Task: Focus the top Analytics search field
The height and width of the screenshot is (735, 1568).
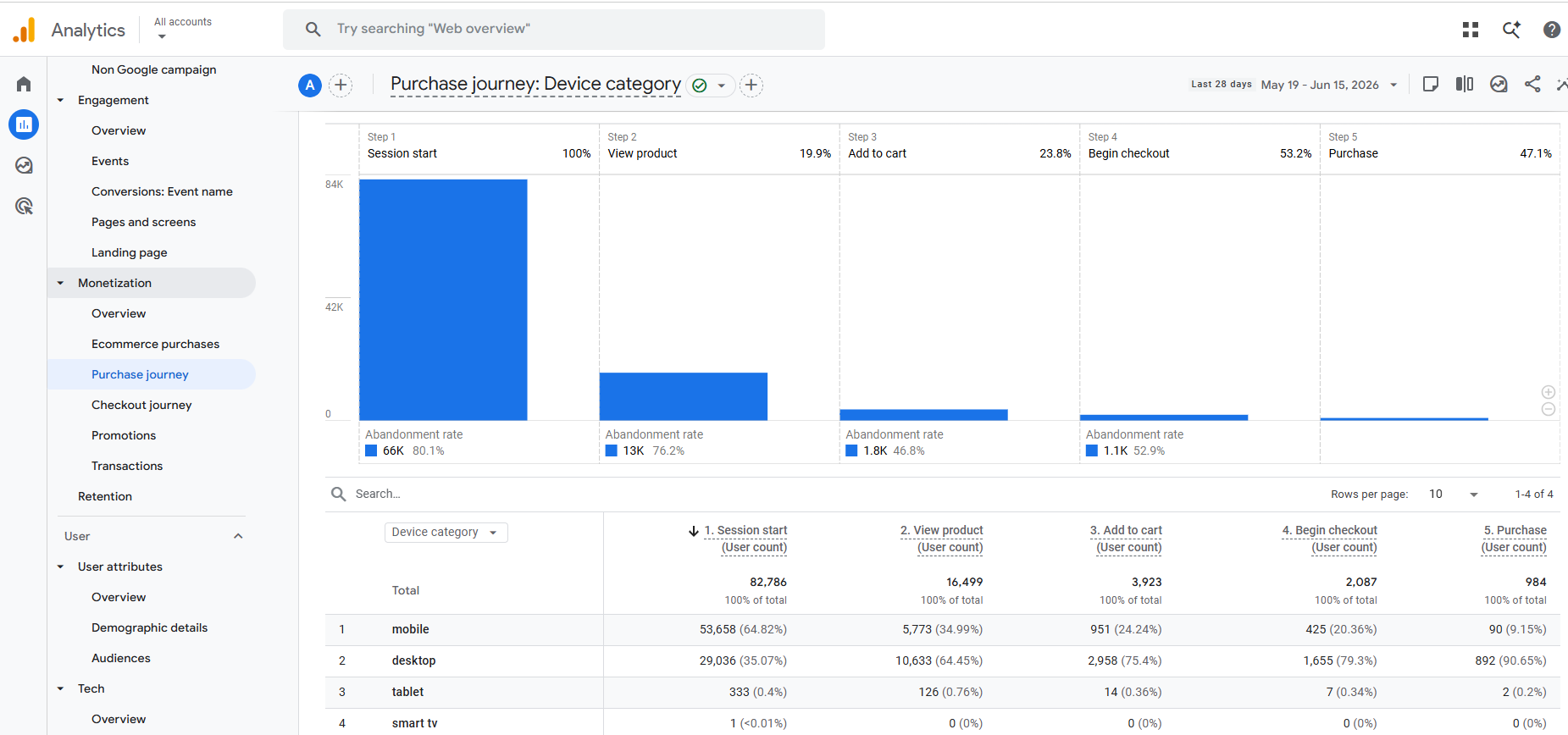Action: (x=554, y=29)
